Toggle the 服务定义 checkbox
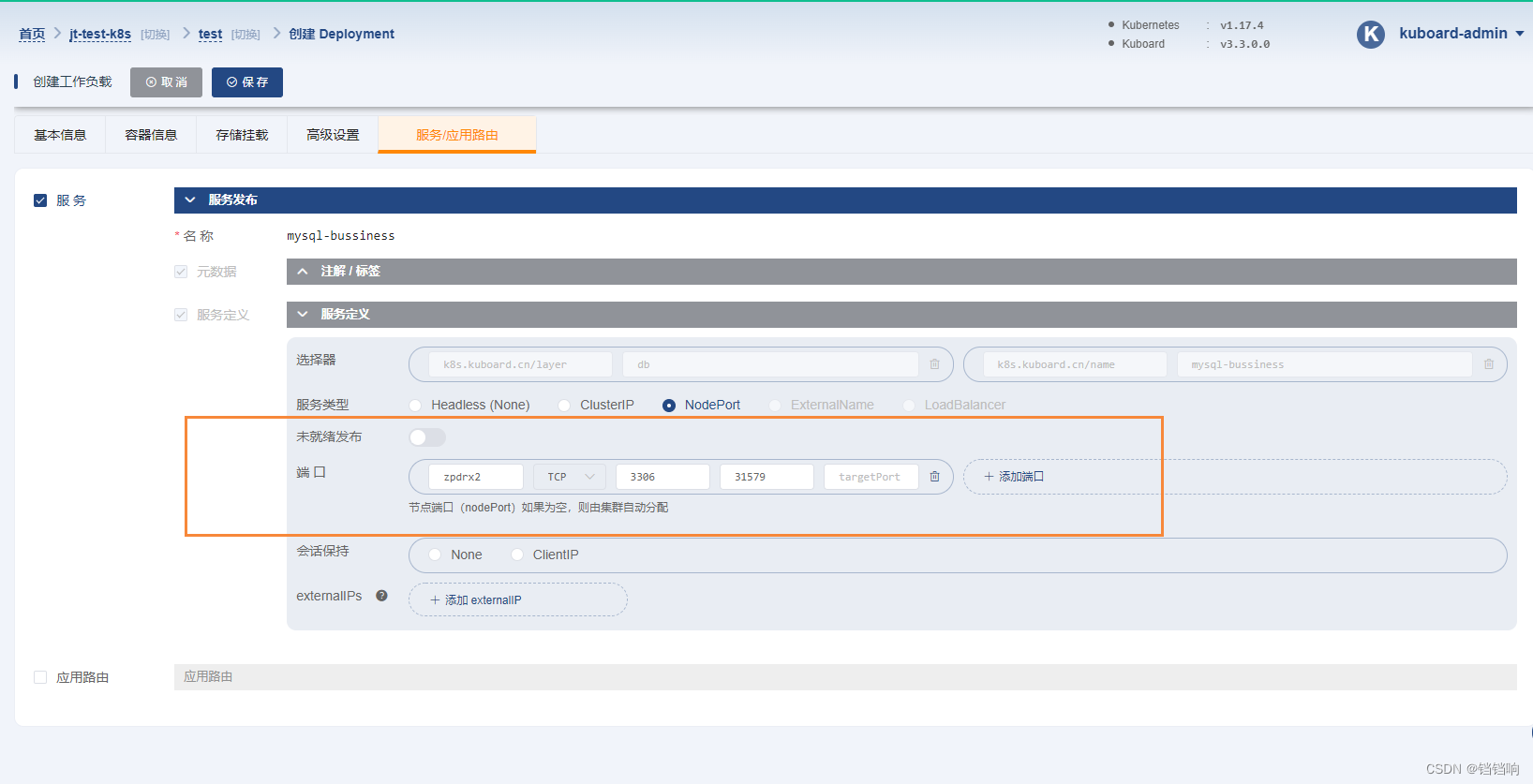The image size is (1533, 784). tap(181, 315)
